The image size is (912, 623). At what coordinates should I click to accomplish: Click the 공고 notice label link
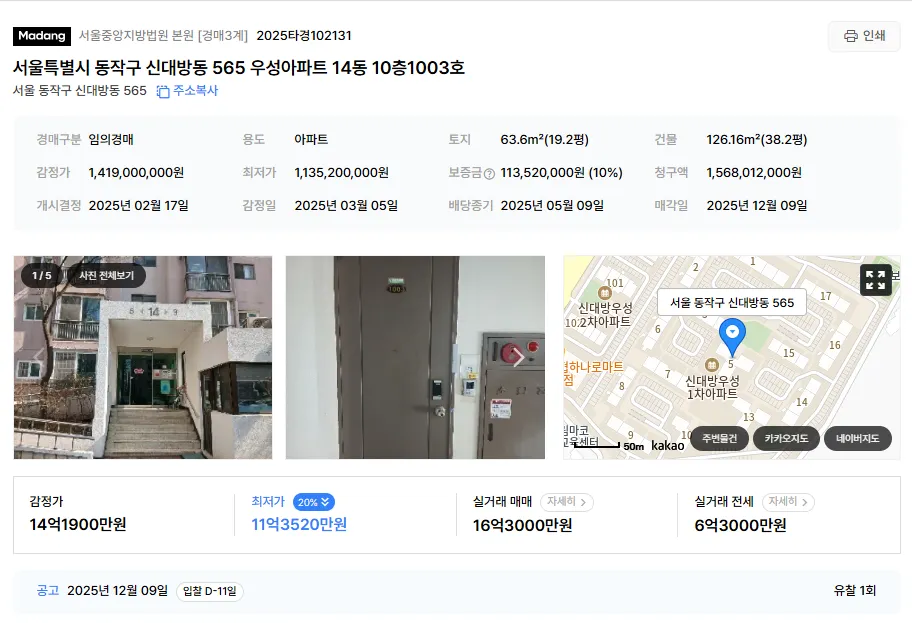click(48, 590)
